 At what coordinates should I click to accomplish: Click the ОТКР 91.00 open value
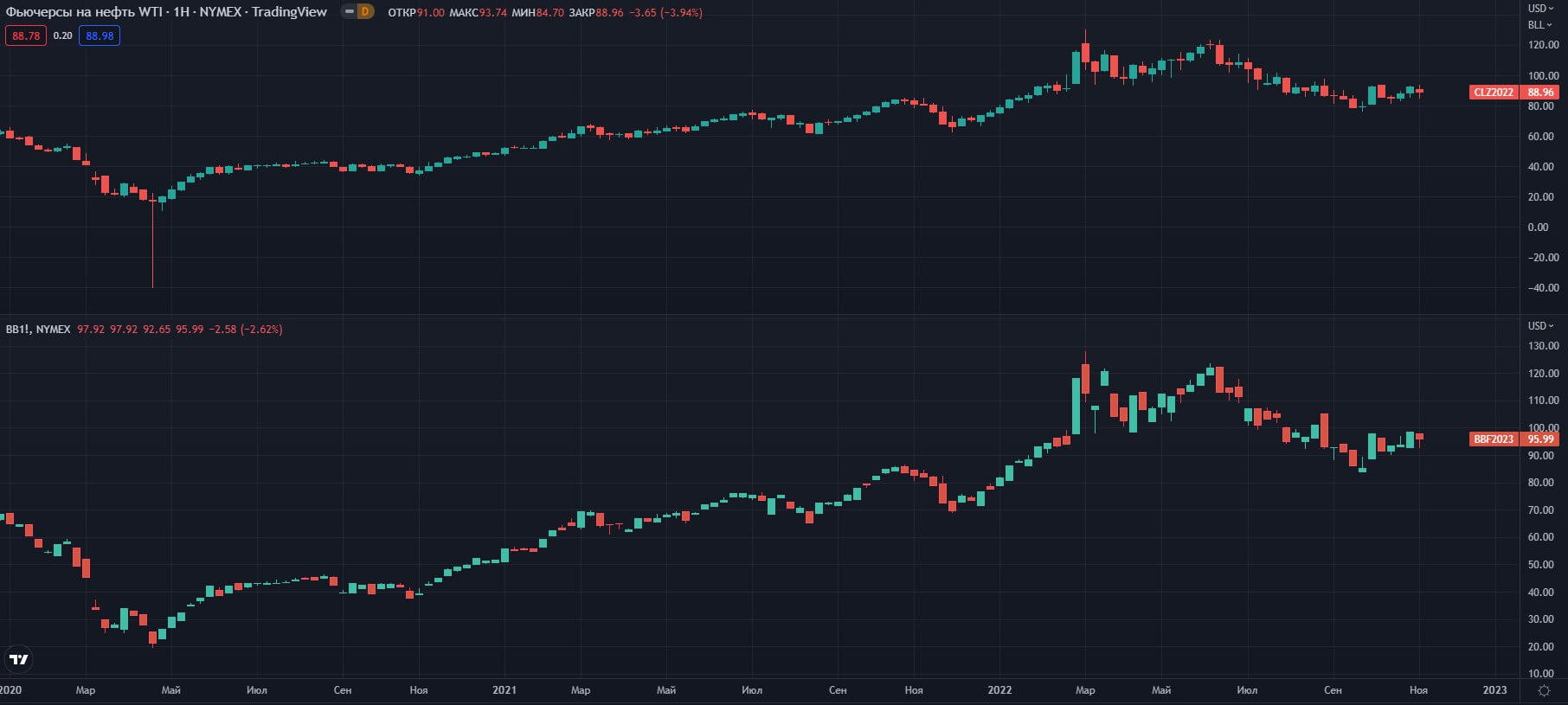click(x=416, y=13)
